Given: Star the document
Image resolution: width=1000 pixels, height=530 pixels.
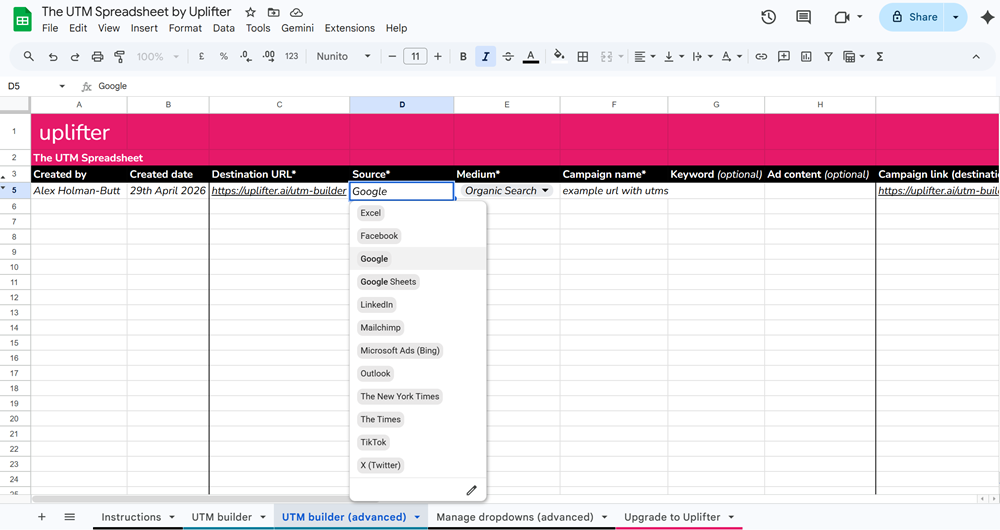Looking at the screenshot, I should click(x=251, y=12).
